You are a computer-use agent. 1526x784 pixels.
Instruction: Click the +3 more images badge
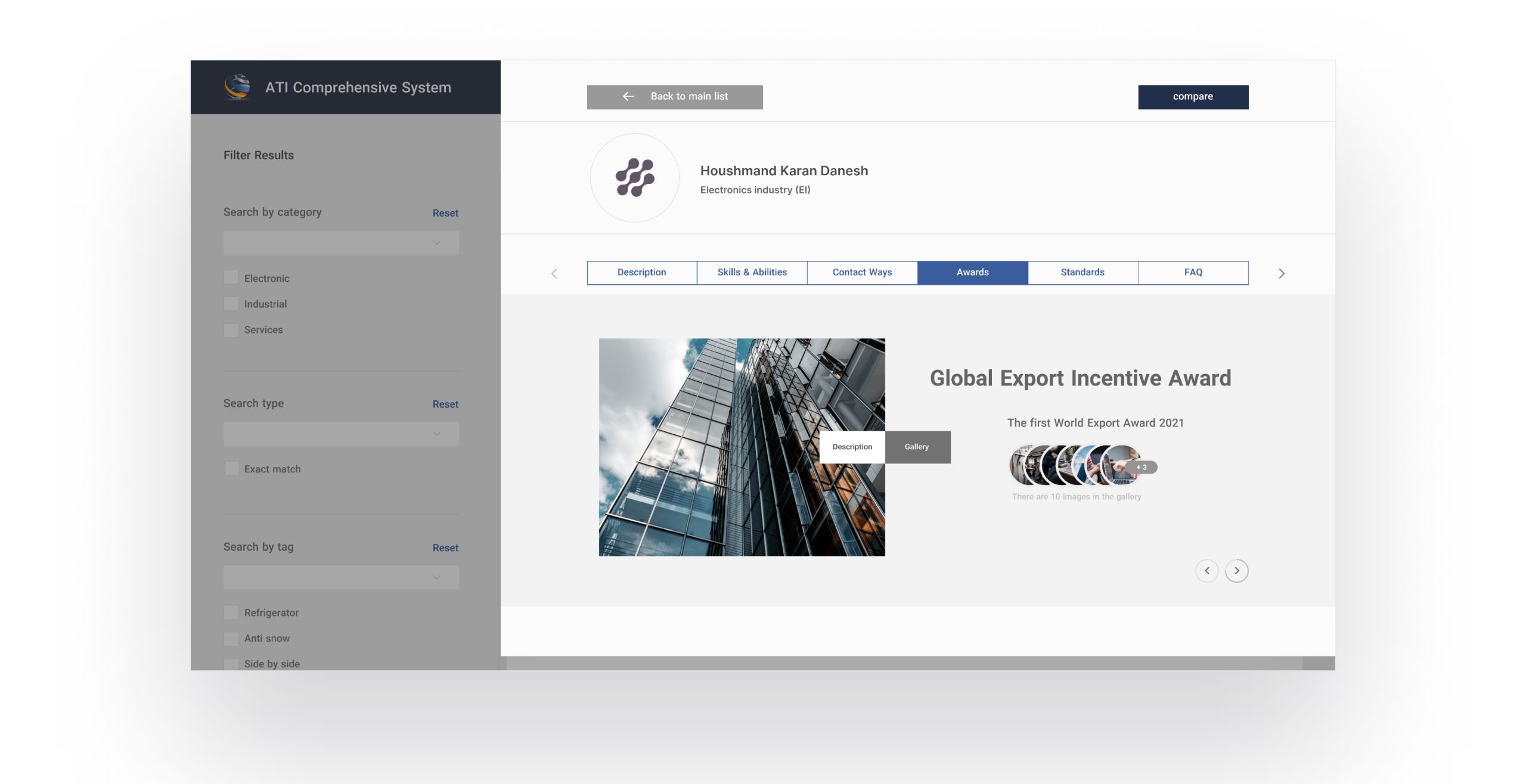[1142, 468]
